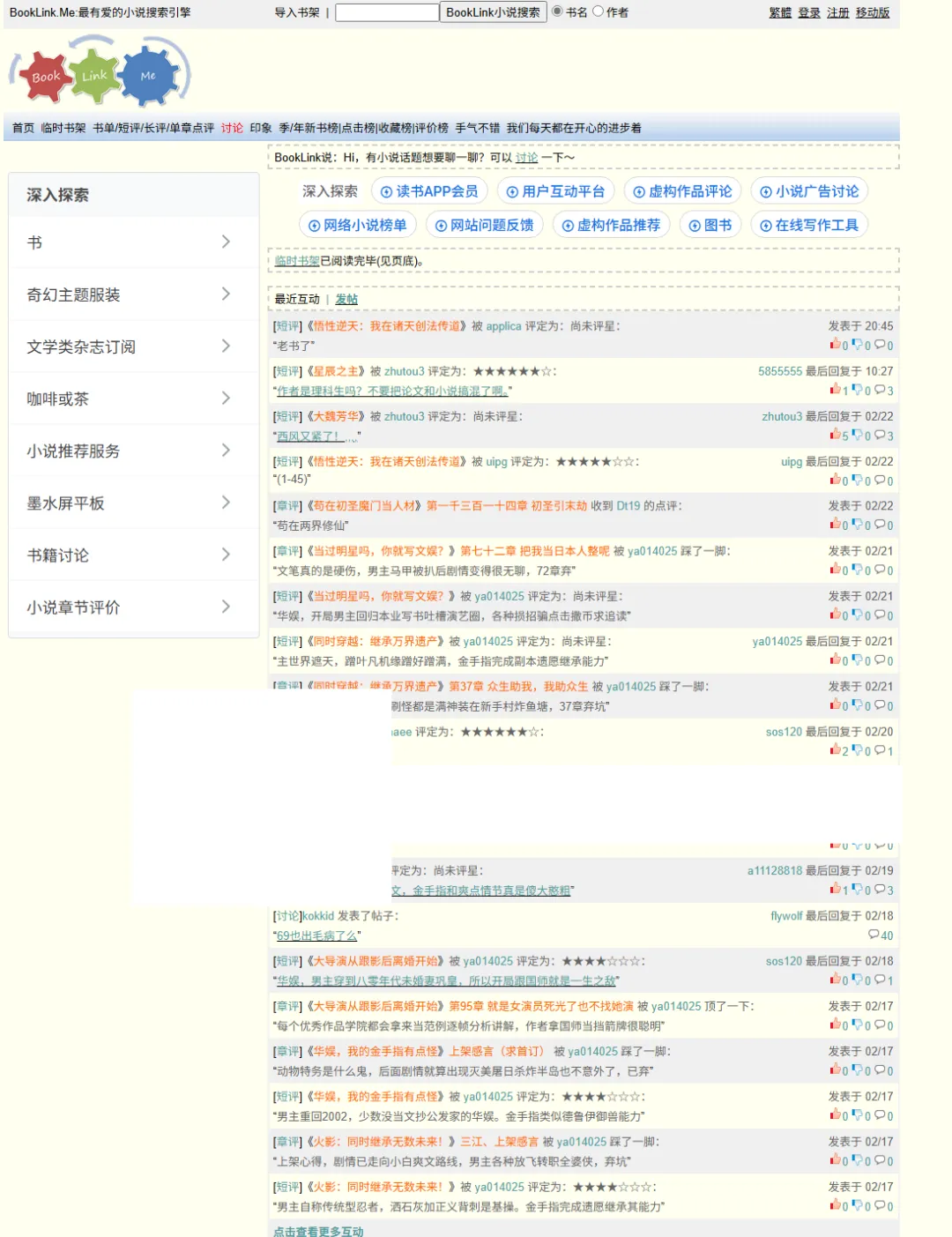Switch to 繁體 version

tap(780, 12)
